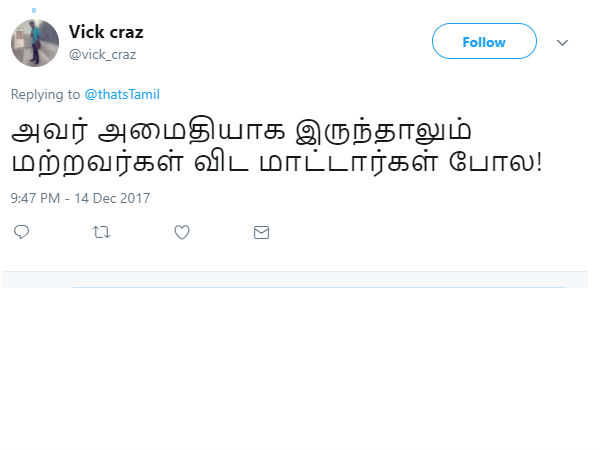Click the @vick_craz handle
The height and width of the screenshot is (450, 600).
102,54
